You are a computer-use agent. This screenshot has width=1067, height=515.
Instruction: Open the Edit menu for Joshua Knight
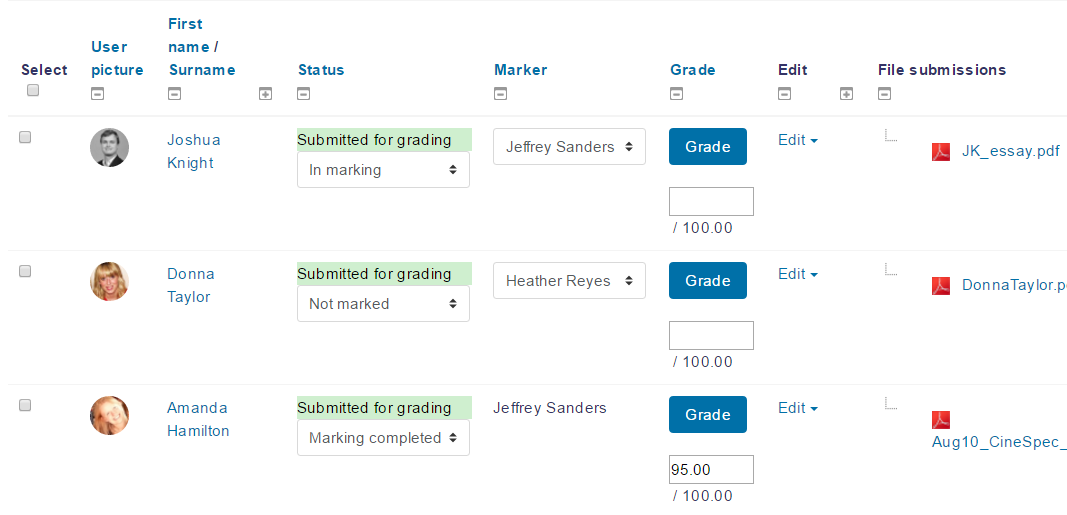(798, 140)
